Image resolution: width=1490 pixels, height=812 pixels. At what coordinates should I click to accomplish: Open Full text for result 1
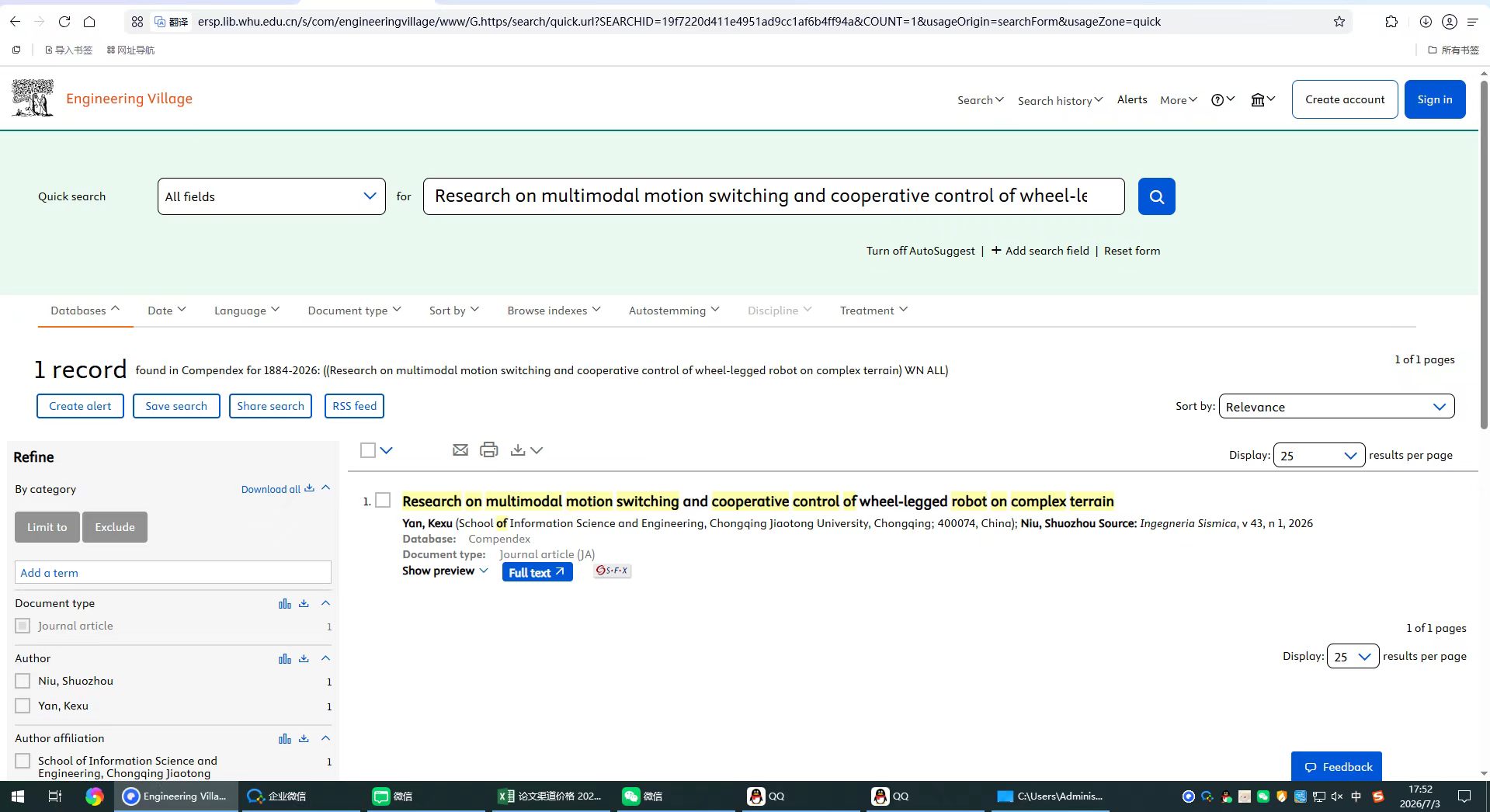(x=537, y=572)
